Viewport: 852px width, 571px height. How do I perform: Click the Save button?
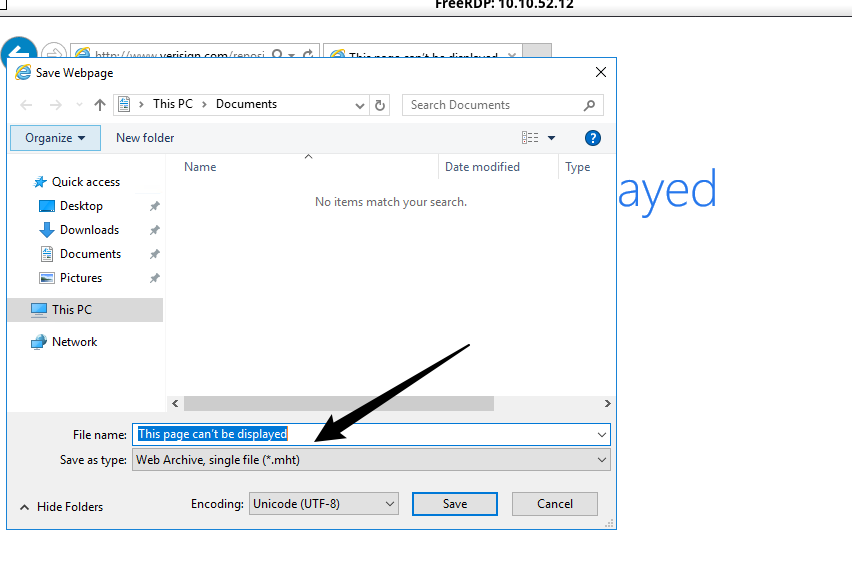click(455, 504)
